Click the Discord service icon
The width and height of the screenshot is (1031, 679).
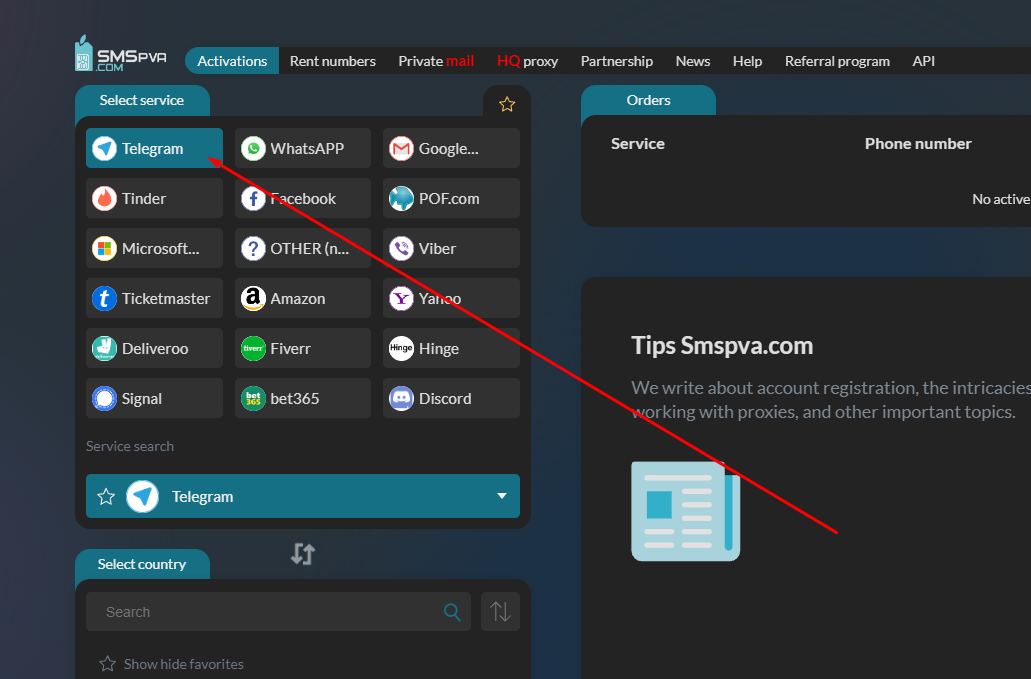pos(401,398)
